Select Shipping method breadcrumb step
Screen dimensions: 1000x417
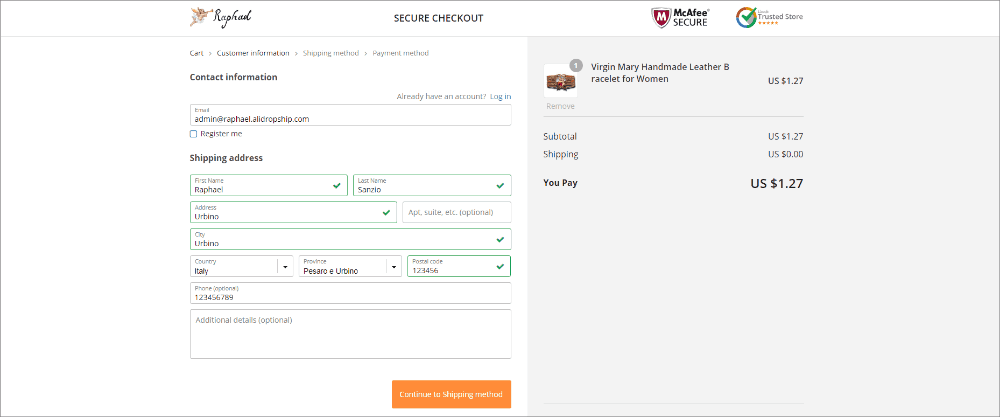(x=331, y=53)
